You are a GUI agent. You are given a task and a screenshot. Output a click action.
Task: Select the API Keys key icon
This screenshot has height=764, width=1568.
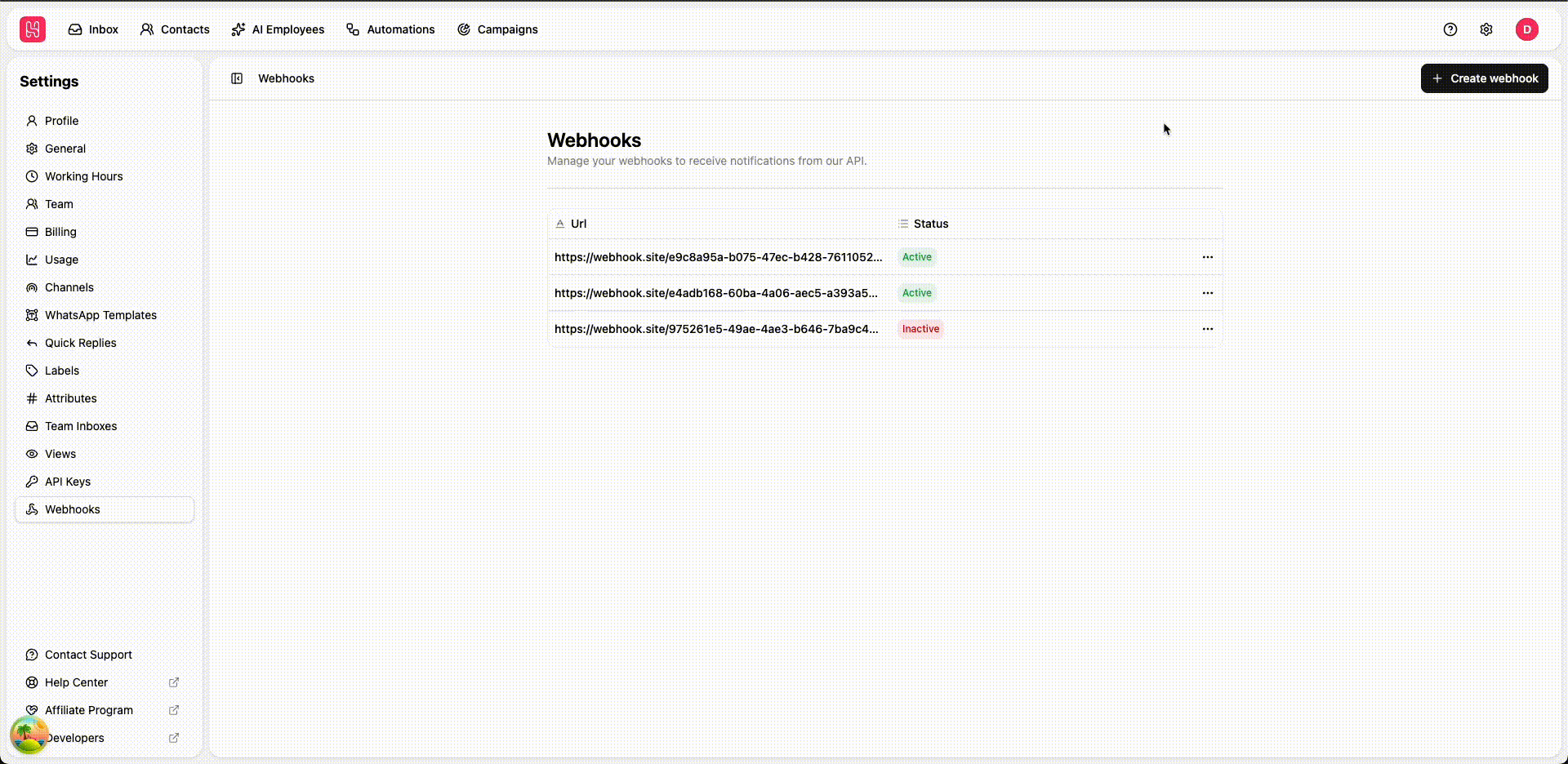pyautogui.click(x=31, y=482)
